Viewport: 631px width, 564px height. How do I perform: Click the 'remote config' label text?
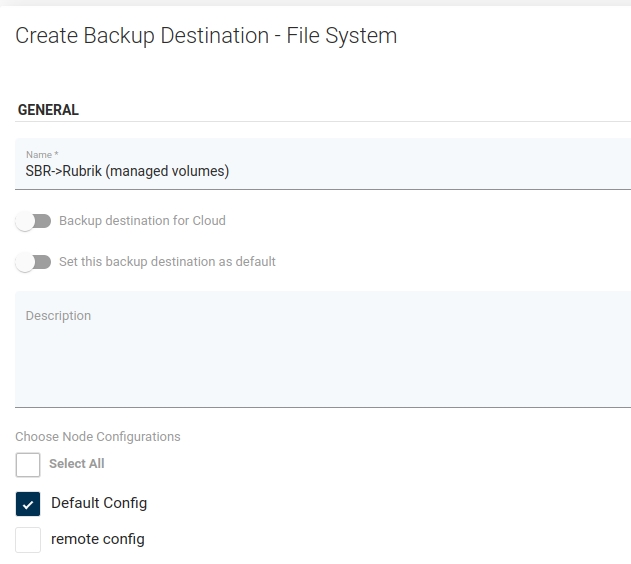(x=98, y=540)
